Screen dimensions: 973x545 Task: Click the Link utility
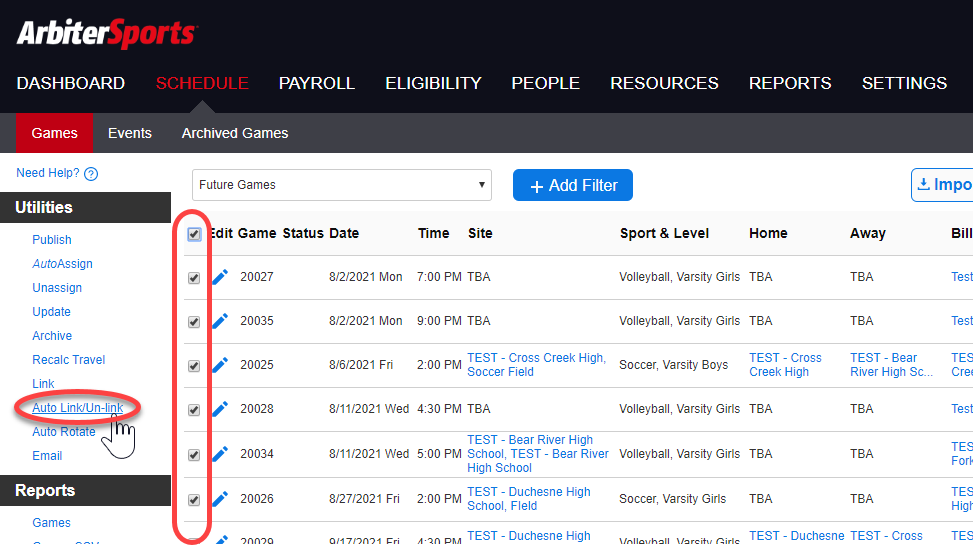coord(43,384)
